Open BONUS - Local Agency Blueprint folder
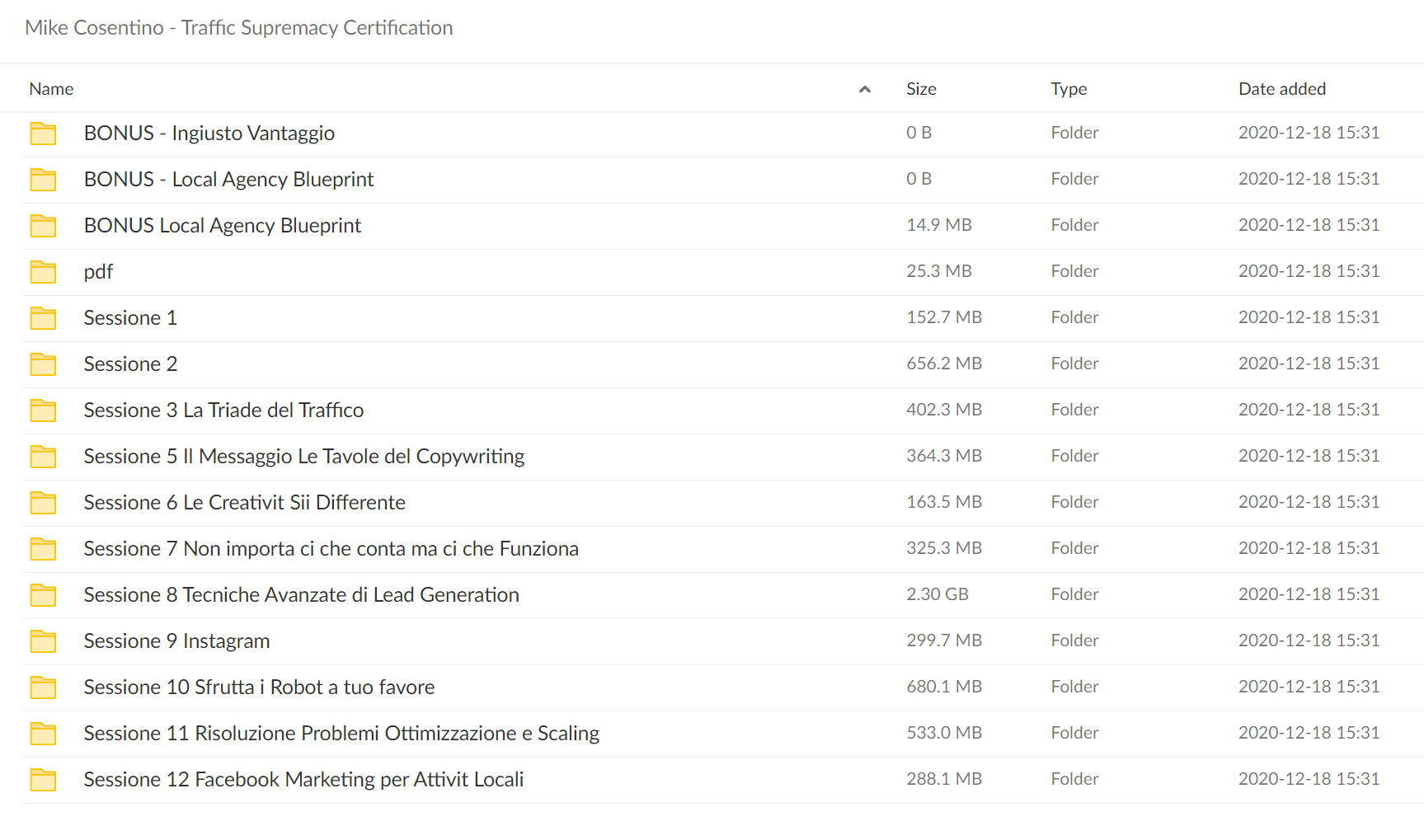 (x=228, y=180)
